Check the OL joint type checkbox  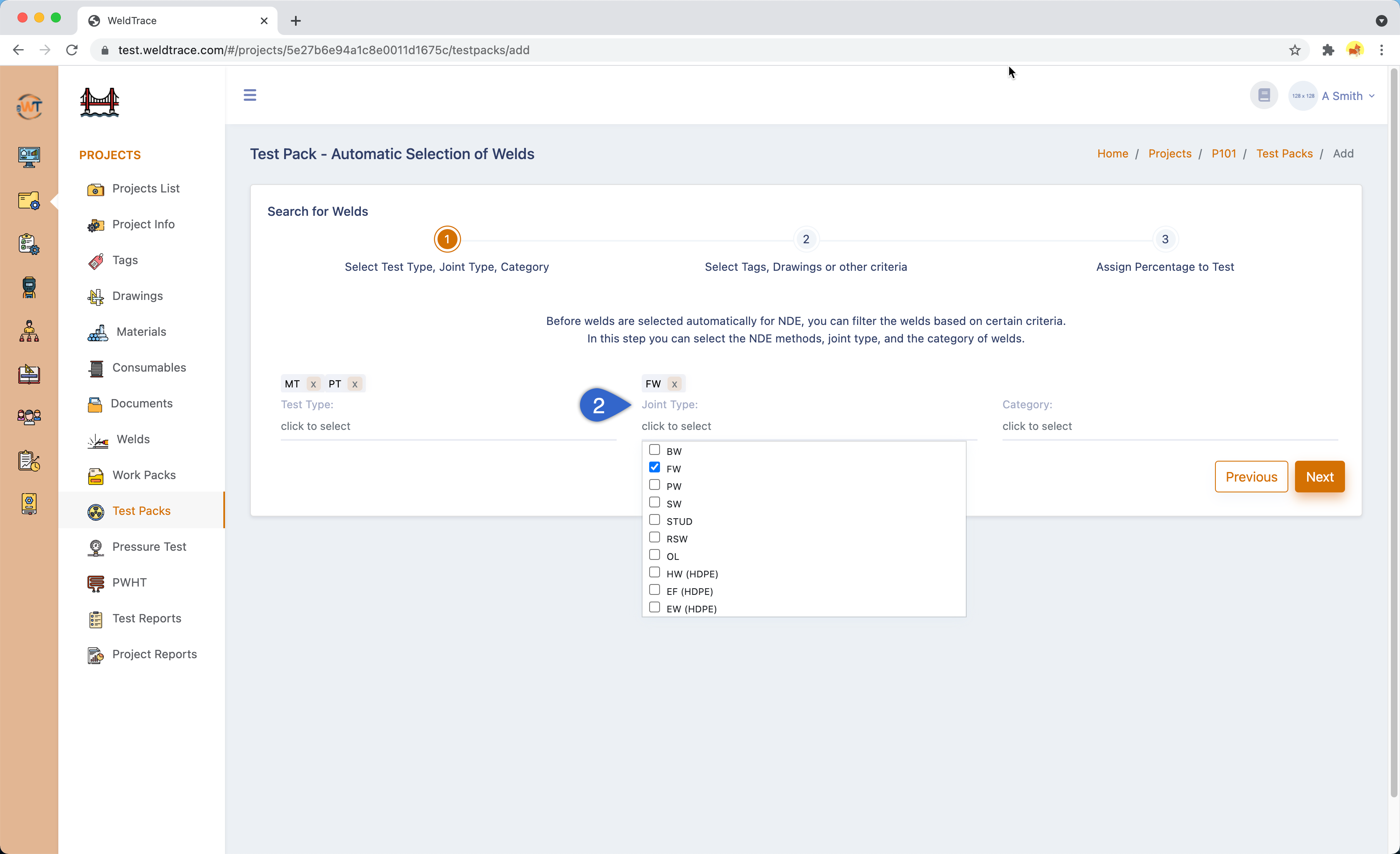click(655, 555)
